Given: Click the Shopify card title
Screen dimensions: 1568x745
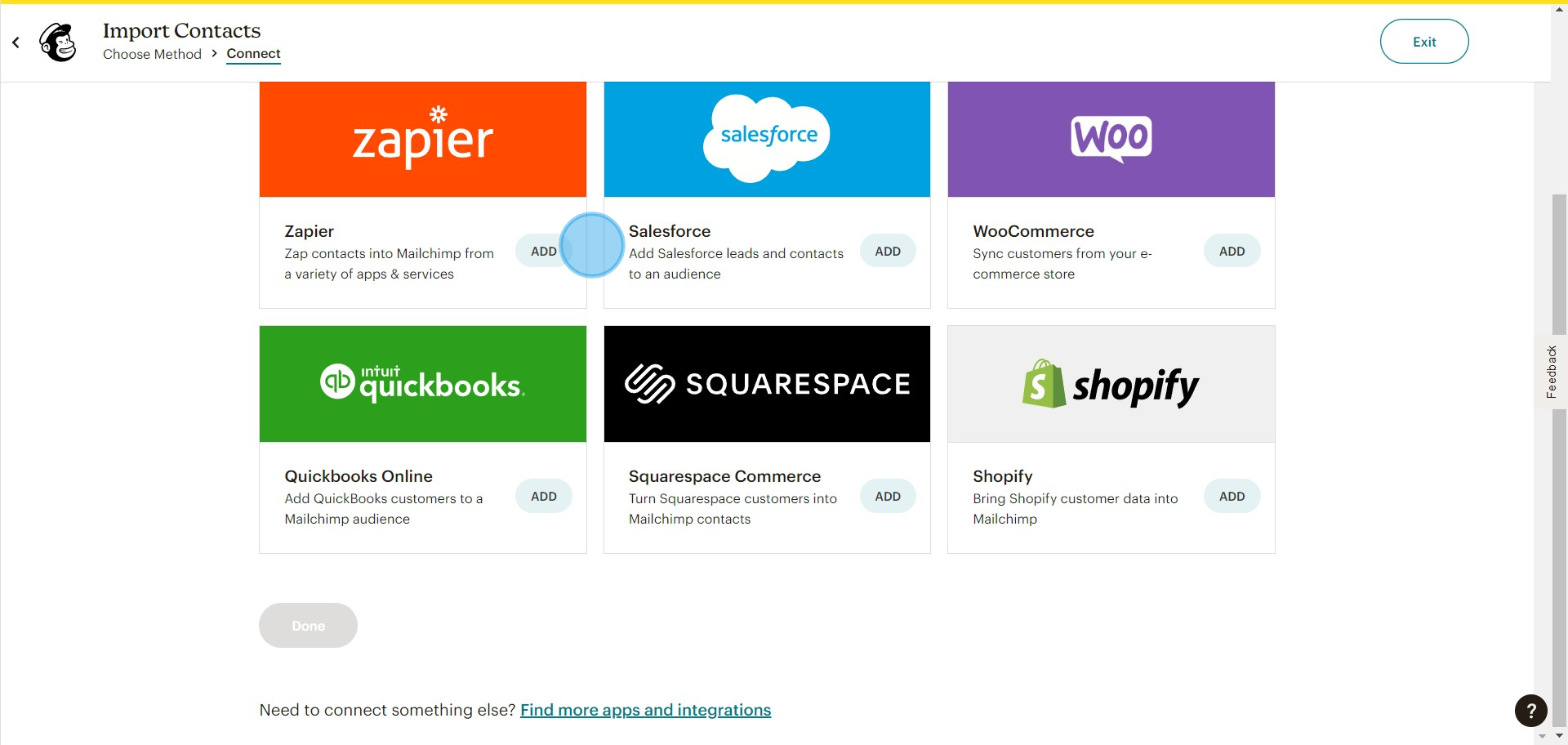Looking at the screenshot, I should tap(1002, 476).
